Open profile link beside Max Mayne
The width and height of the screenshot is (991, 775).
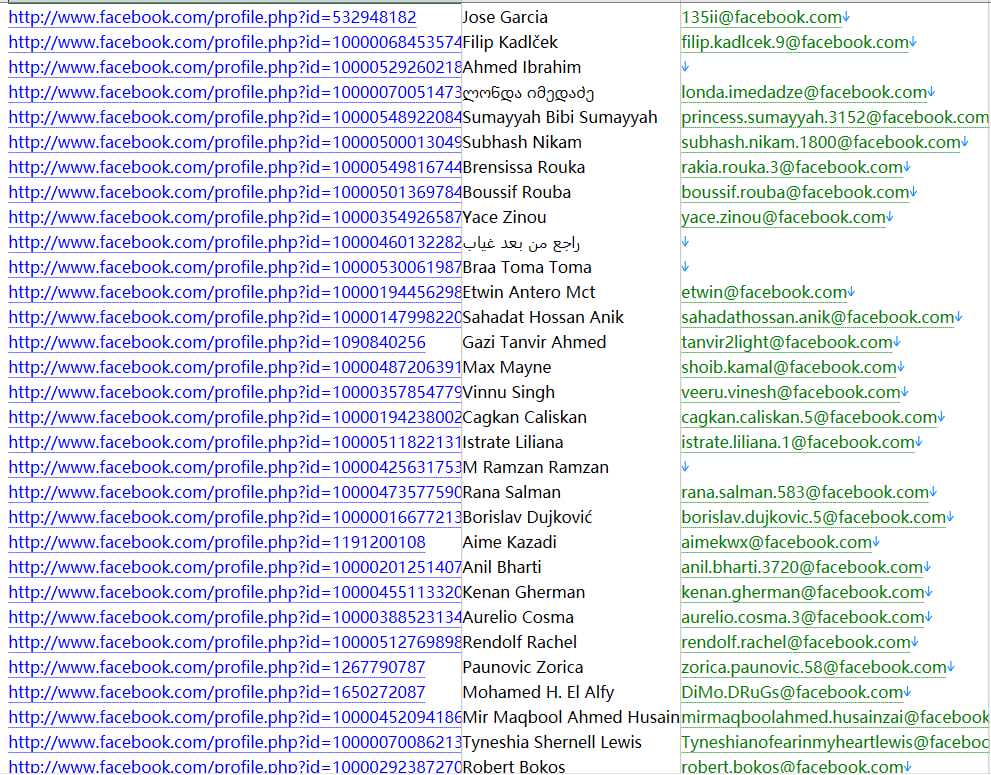pos(235,367)
